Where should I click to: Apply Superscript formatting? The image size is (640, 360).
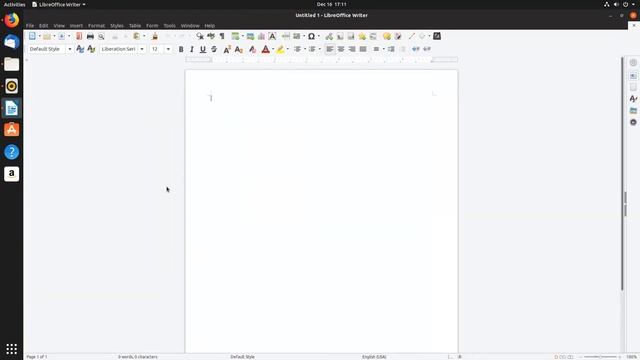click(227, 49)
